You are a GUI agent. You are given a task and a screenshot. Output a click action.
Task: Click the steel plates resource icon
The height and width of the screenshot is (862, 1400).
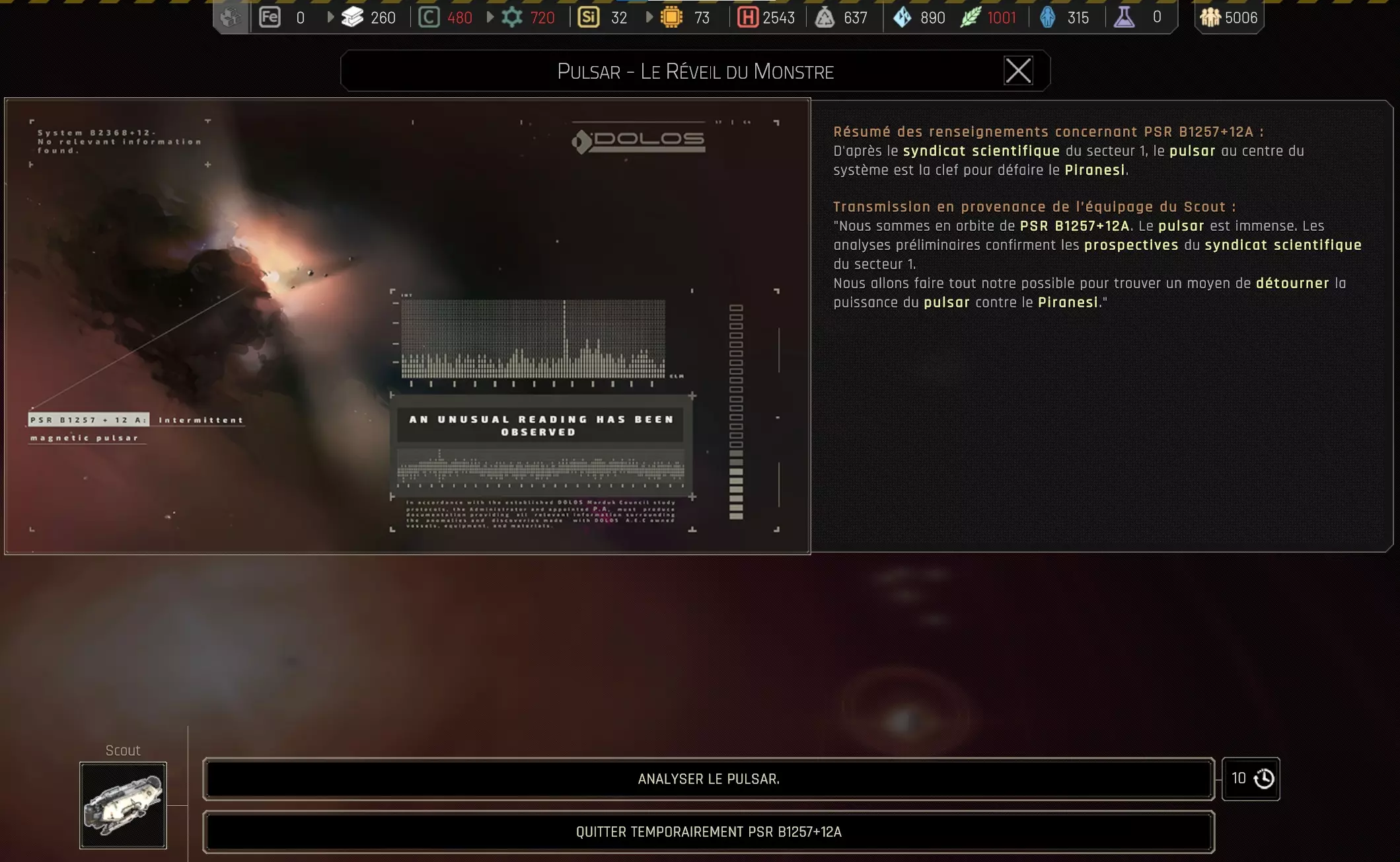pyautogui.click(x=352, y=17)
